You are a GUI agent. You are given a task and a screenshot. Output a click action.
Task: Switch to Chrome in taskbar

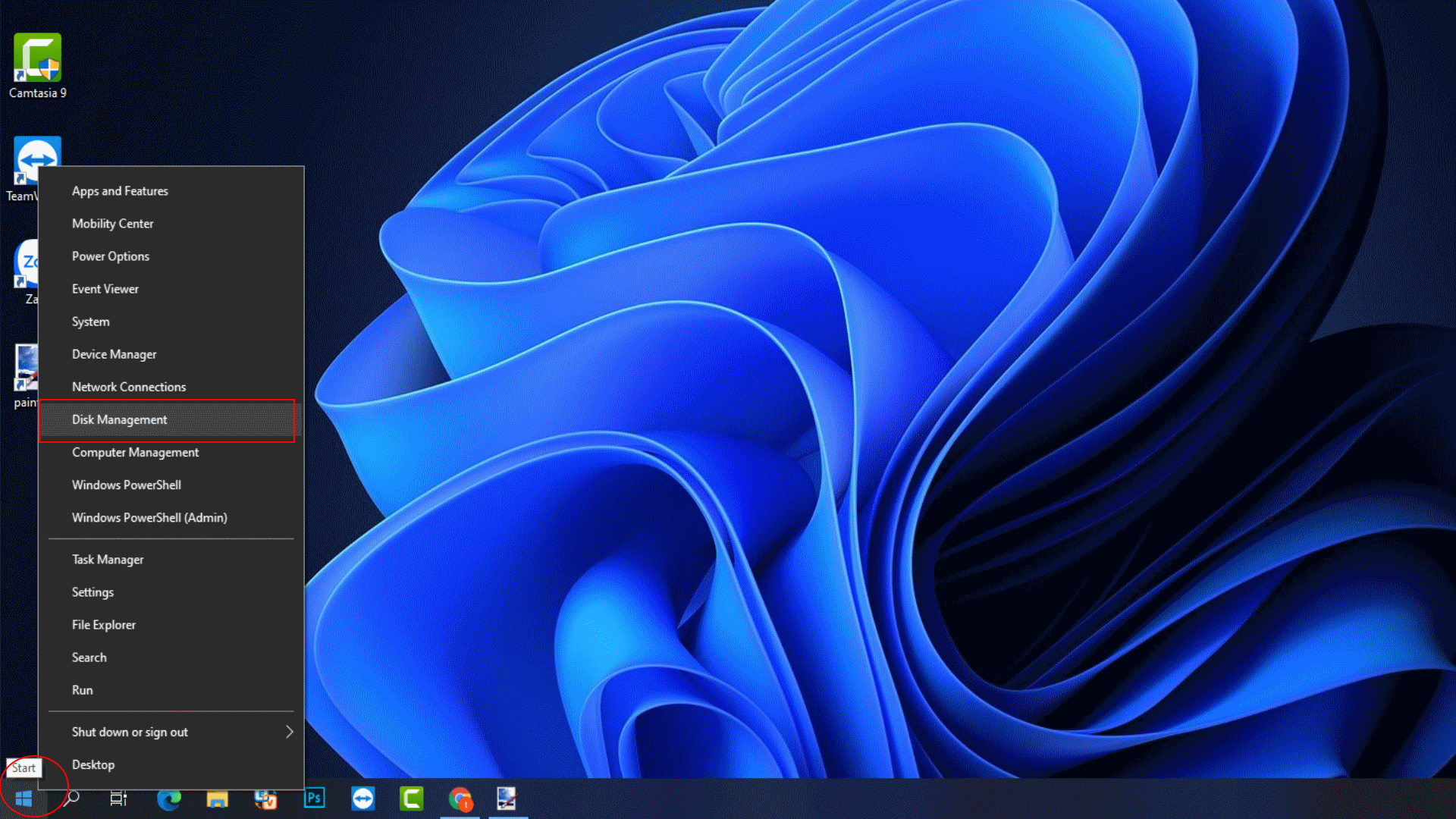460,799
